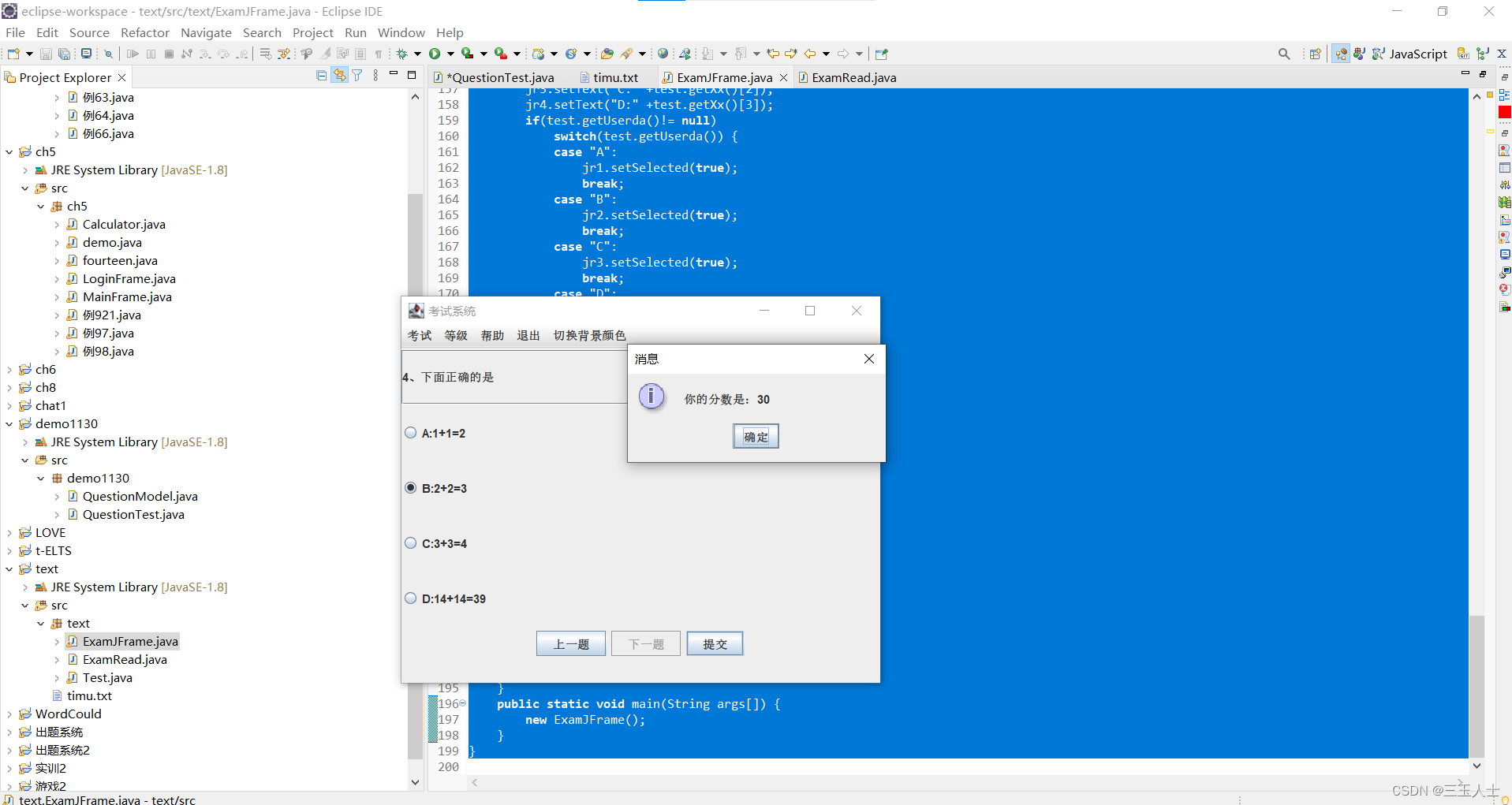Open the Run button dropdown arrow

[450, 54]
